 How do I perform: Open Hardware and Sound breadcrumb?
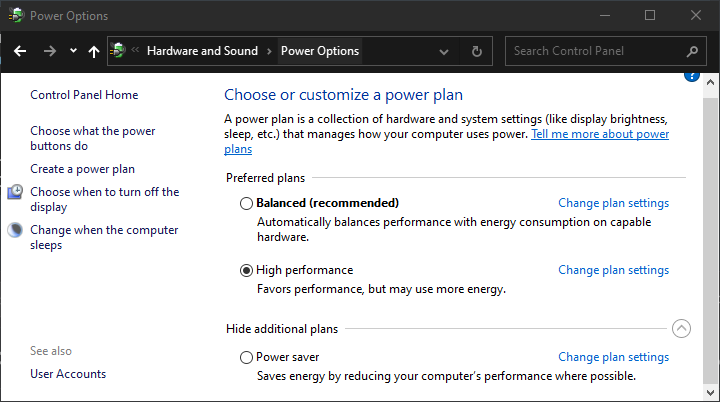point(202,51)
